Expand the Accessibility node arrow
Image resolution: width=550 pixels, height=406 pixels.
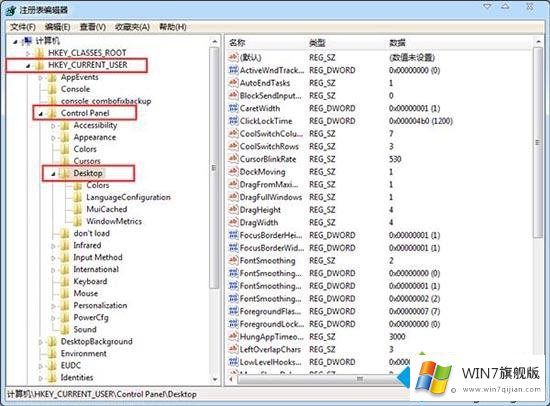click(53, 126)
